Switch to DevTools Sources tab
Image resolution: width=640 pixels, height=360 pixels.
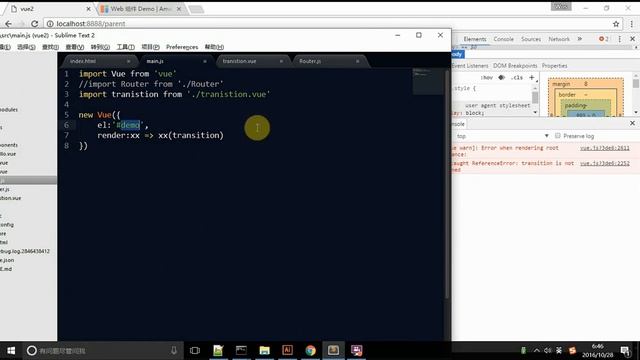pos(531,39)
